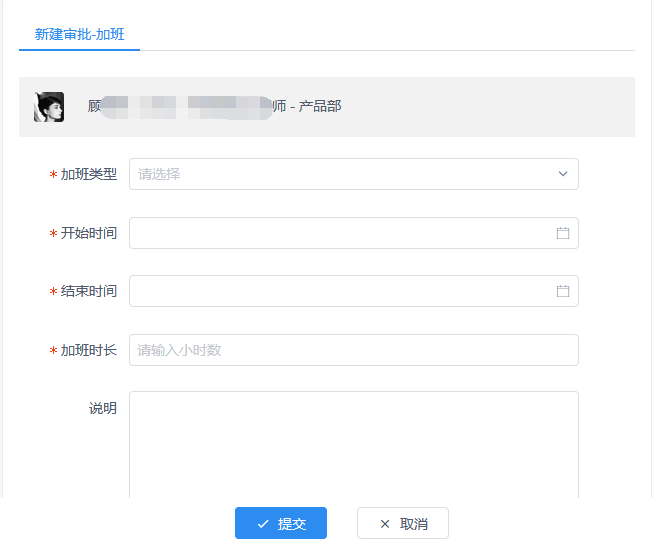
Task: Open calendar icon for 开始时间
Action: (563, 233)
